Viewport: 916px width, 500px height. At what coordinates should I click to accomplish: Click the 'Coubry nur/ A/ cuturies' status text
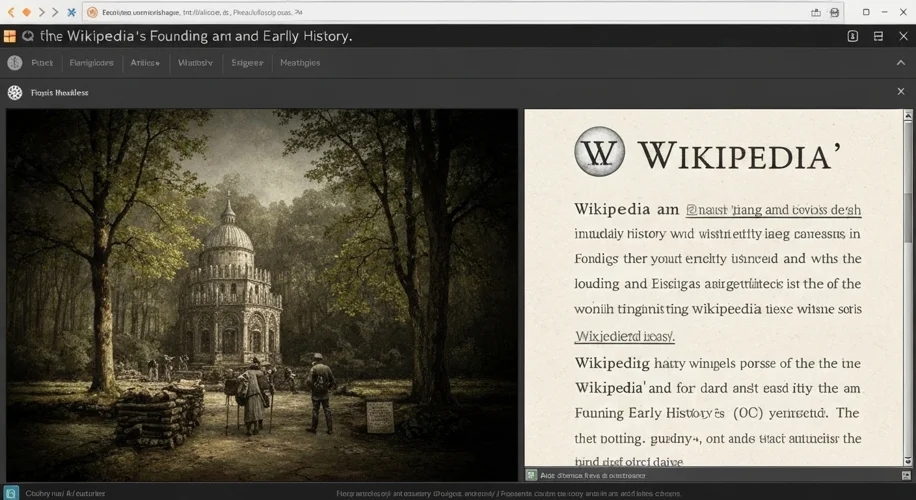(x=65, y=494)
